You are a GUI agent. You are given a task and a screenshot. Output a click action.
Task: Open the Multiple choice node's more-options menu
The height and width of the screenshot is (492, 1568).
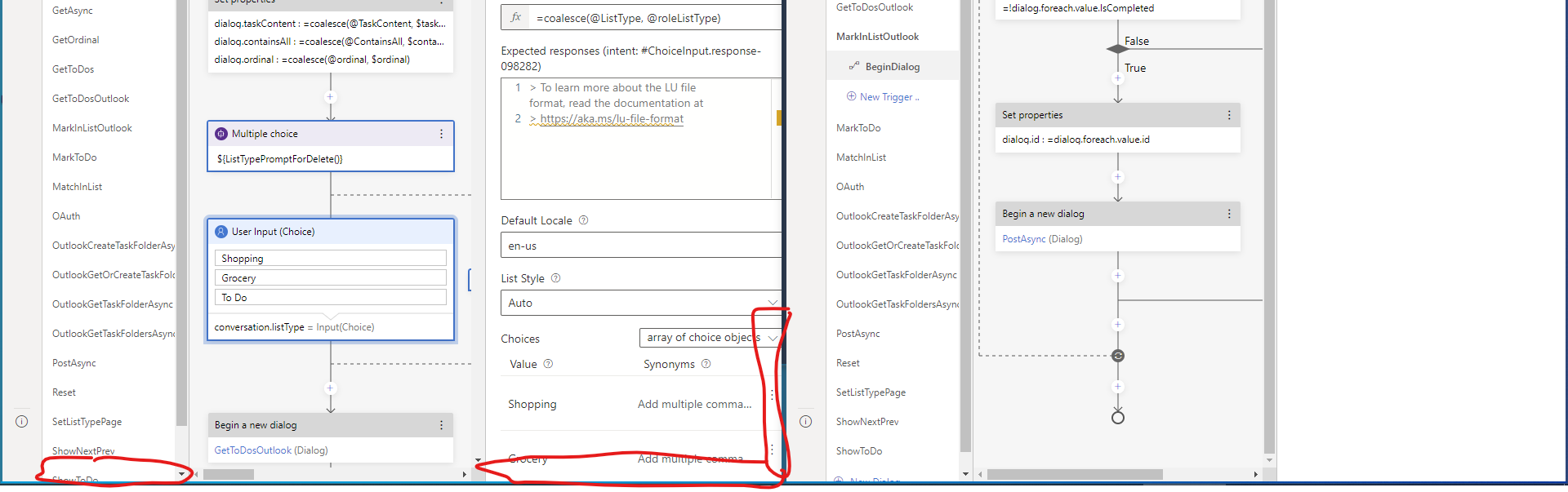pos(441,134)
